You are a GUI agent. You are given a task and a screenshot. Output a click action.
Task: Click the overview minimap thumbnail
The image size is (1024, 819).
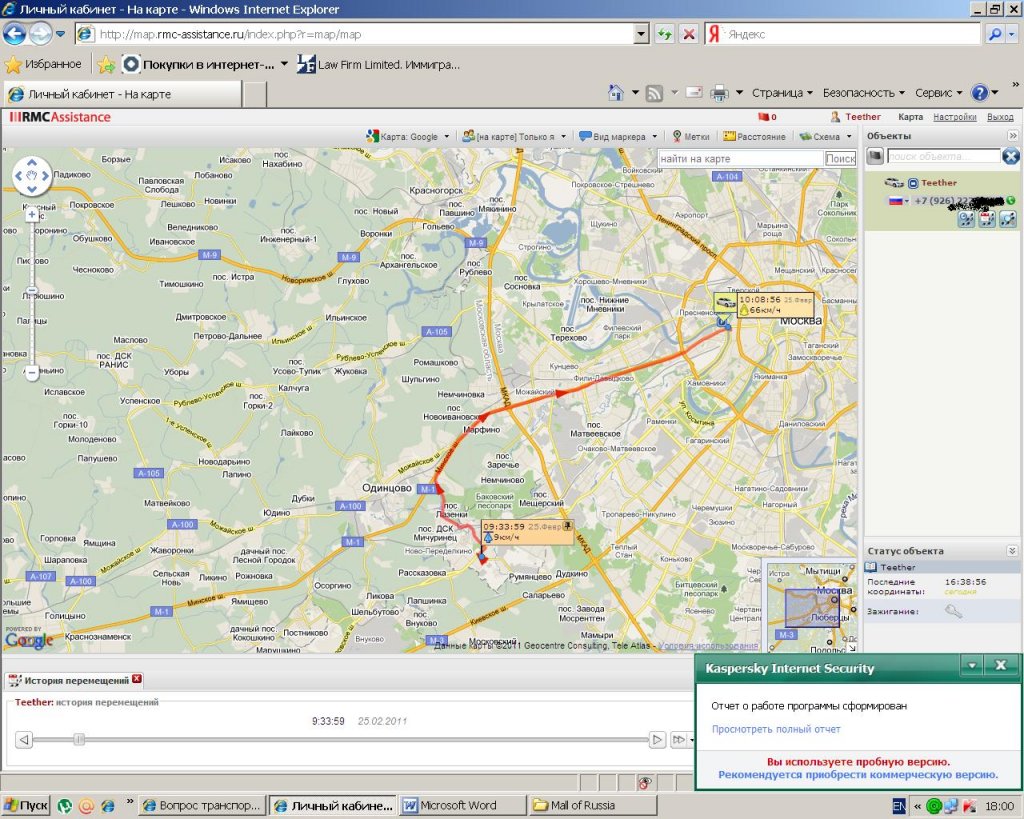coord(810,607)
